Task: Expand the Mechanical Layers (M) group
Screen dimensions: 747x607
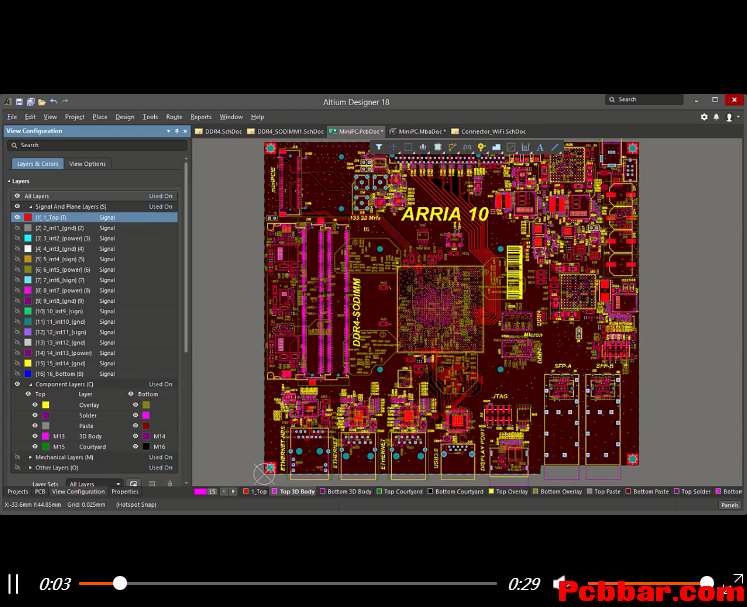Action: coord(30,457)
